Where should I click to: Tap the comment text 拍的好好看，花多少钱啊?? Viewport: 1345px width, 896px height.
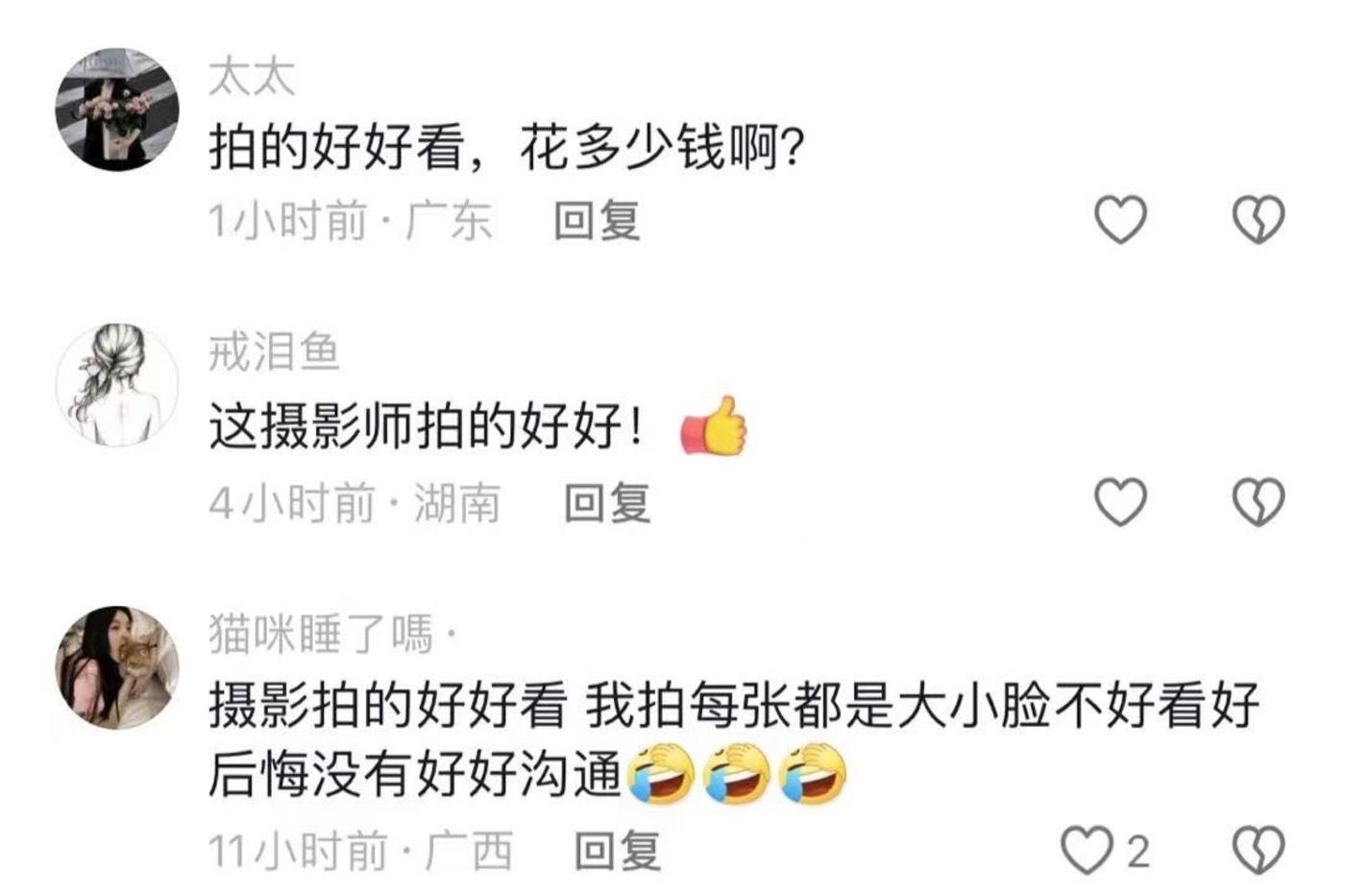pyautogui.click(x=506, y=148)
